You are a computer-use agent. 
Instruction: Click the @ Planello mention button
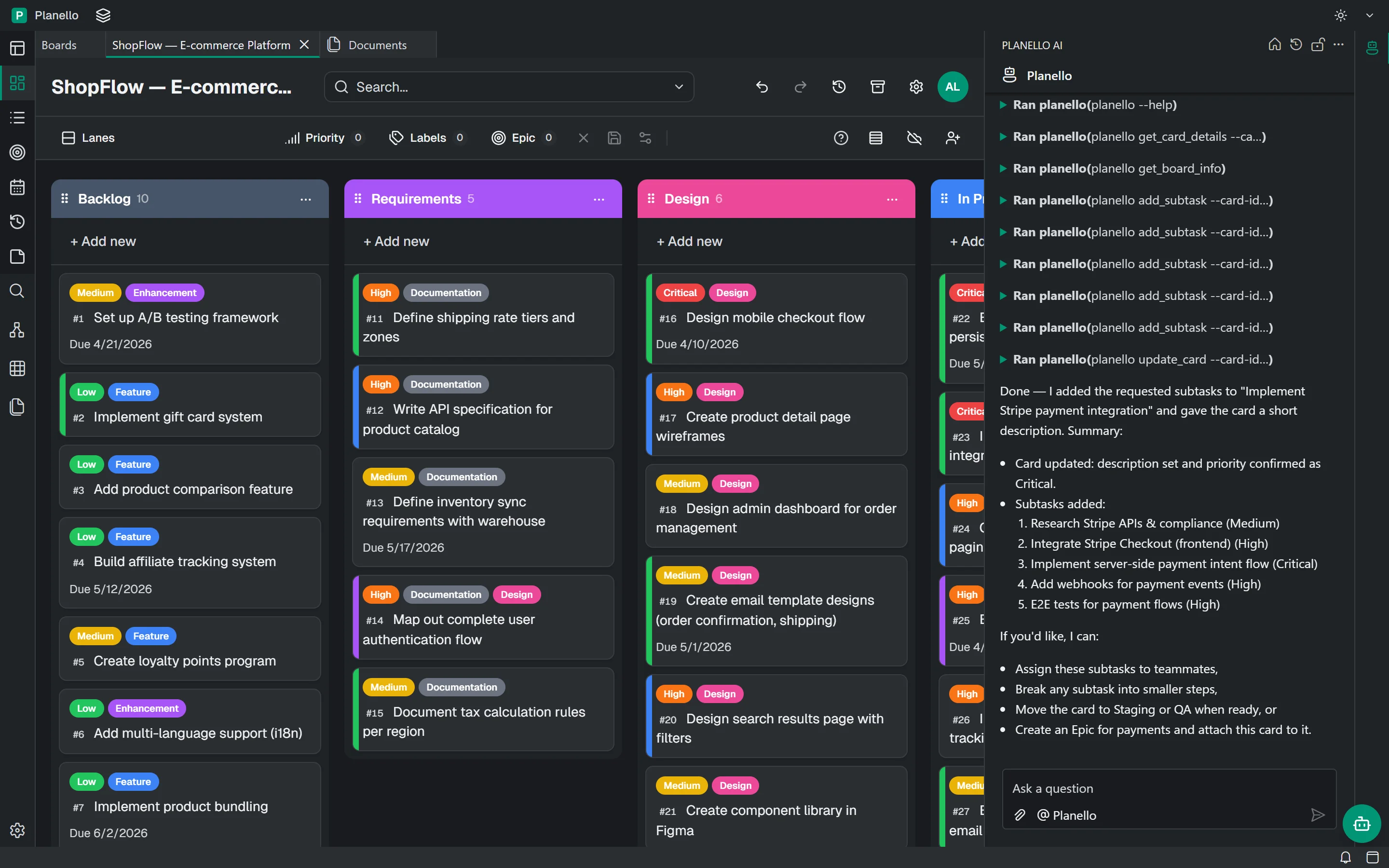point(1067,815)
